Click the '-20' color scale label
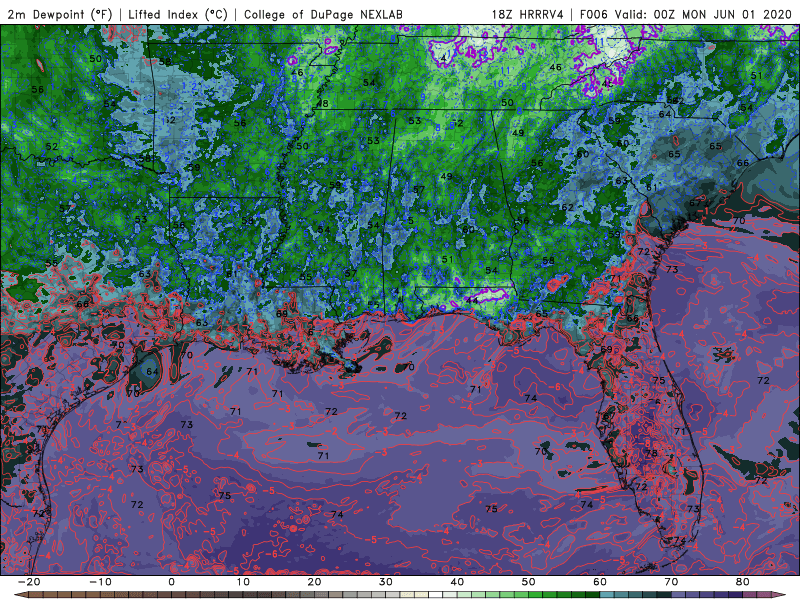The height and width of the screenshot is (600, 800). click(x=29, y=582)
